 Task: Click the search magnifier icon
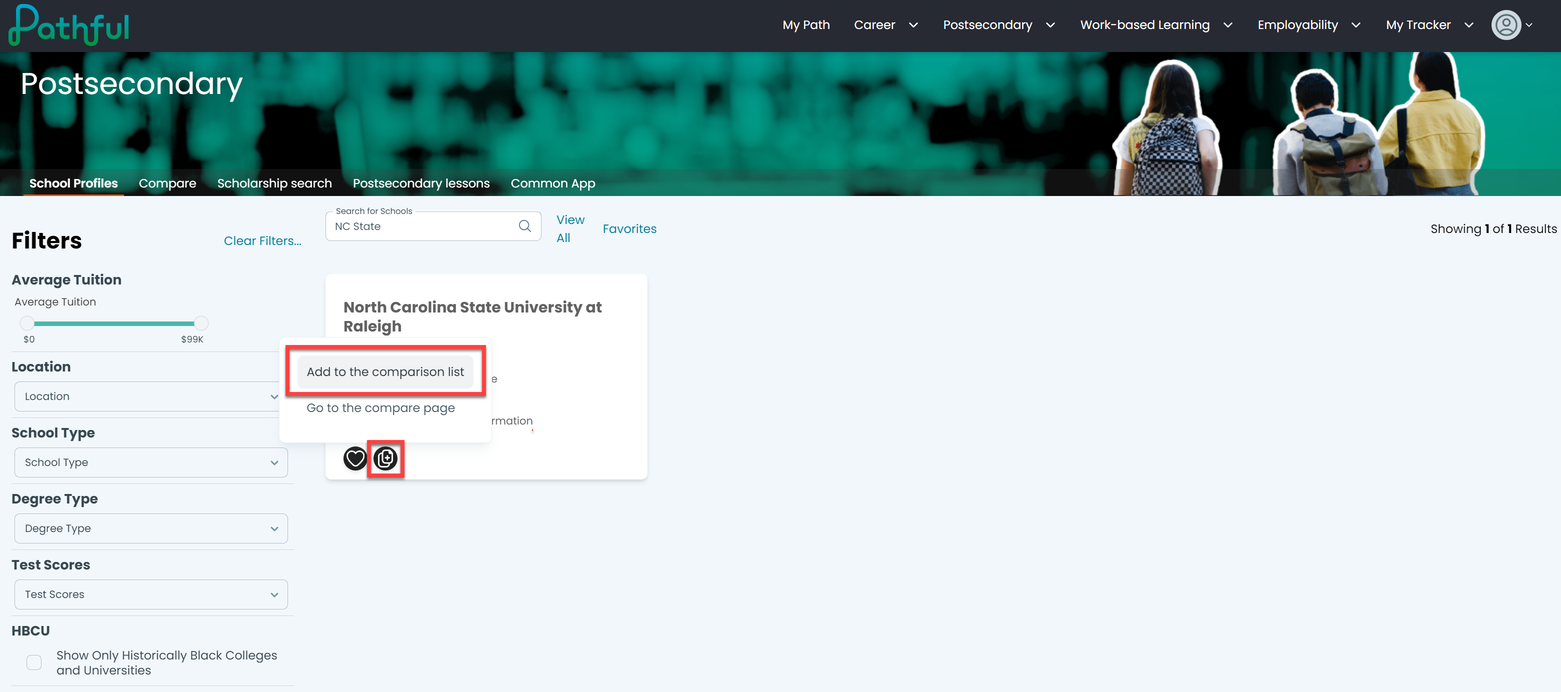click(525, 226)
